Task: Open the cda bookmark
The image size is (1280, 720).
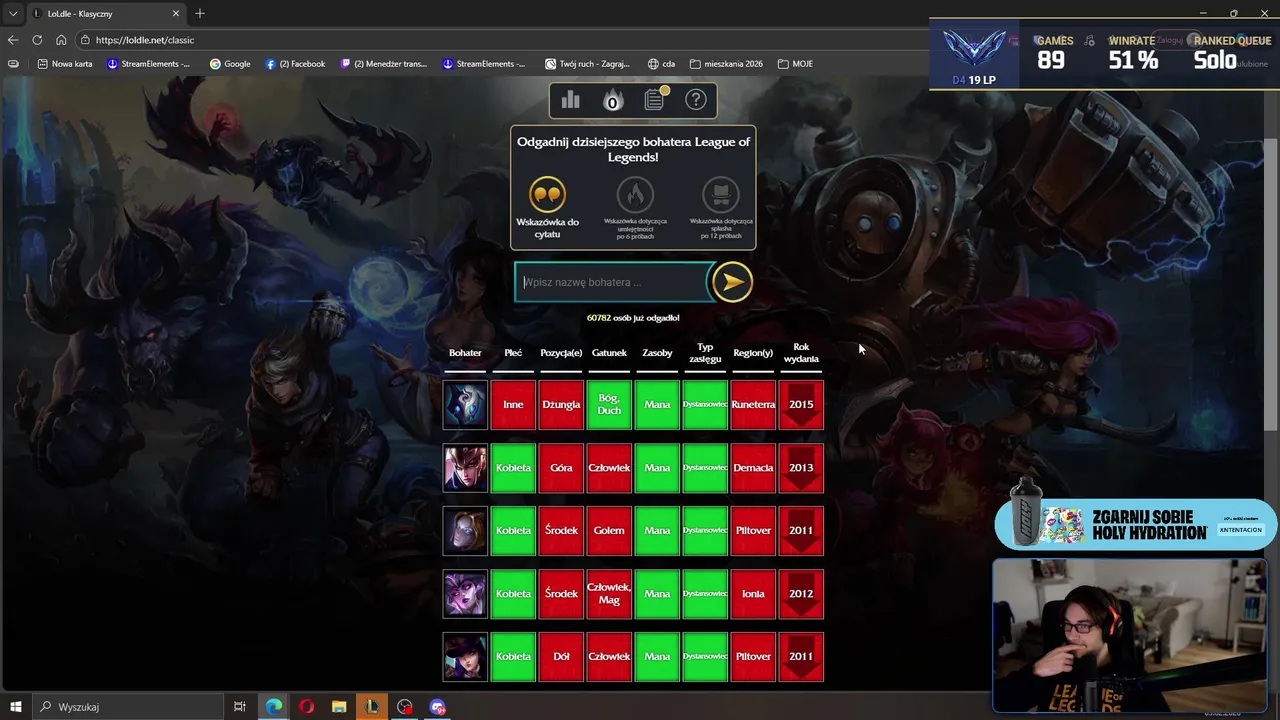Action: 661,64
